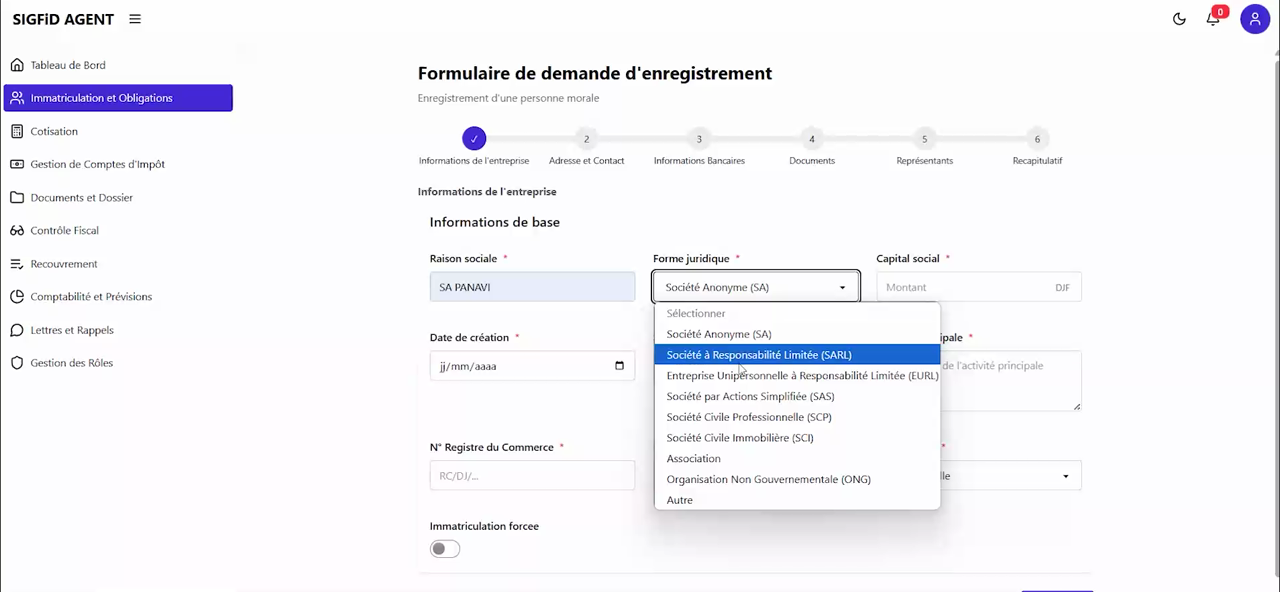
Task: Select Immatriculation et Obligations in the sidebar
Action: (x=102, y=97)
